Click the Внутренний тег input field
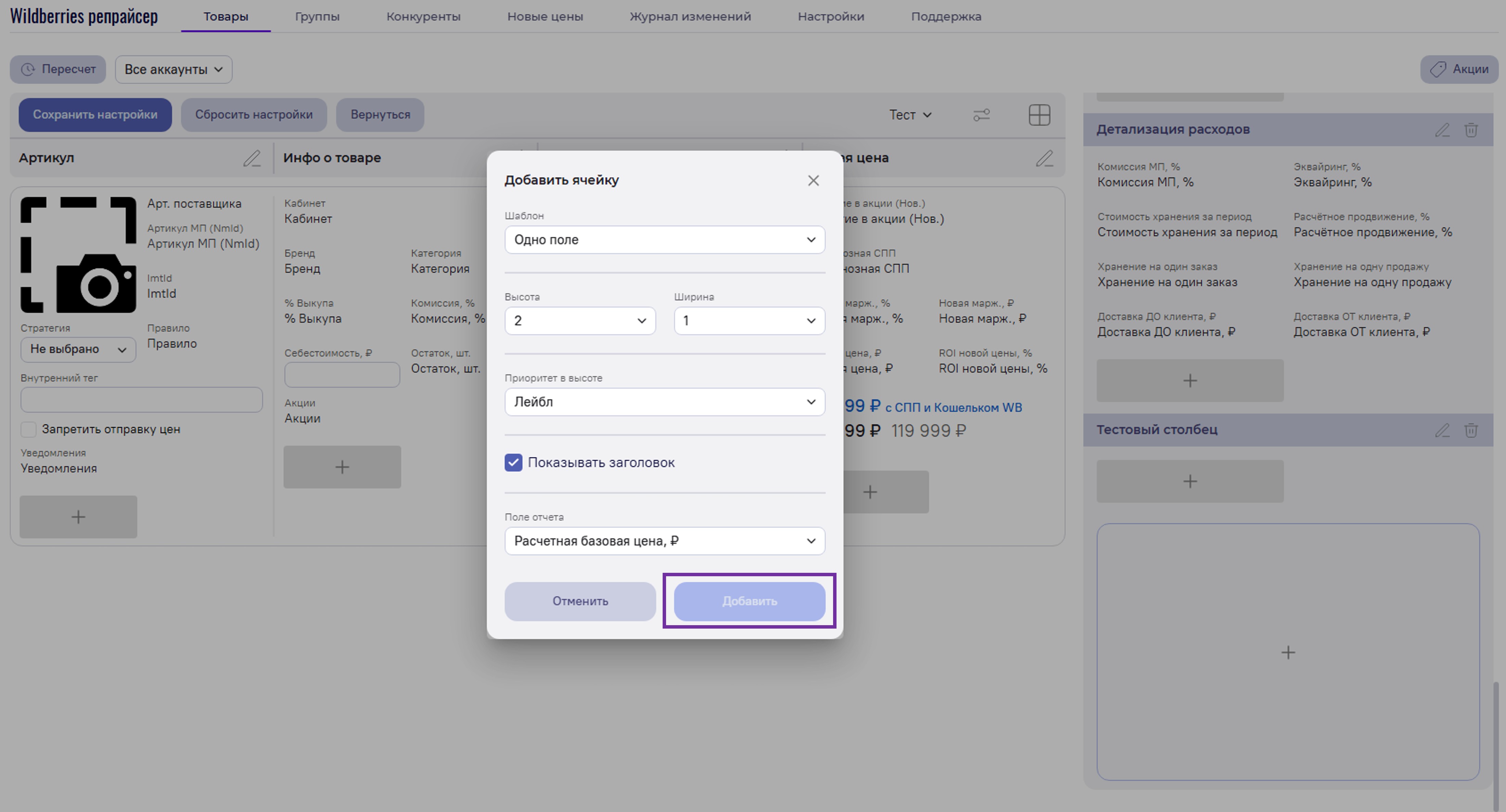Screen dimensions: 1506x812 click(x=141, y=400)
